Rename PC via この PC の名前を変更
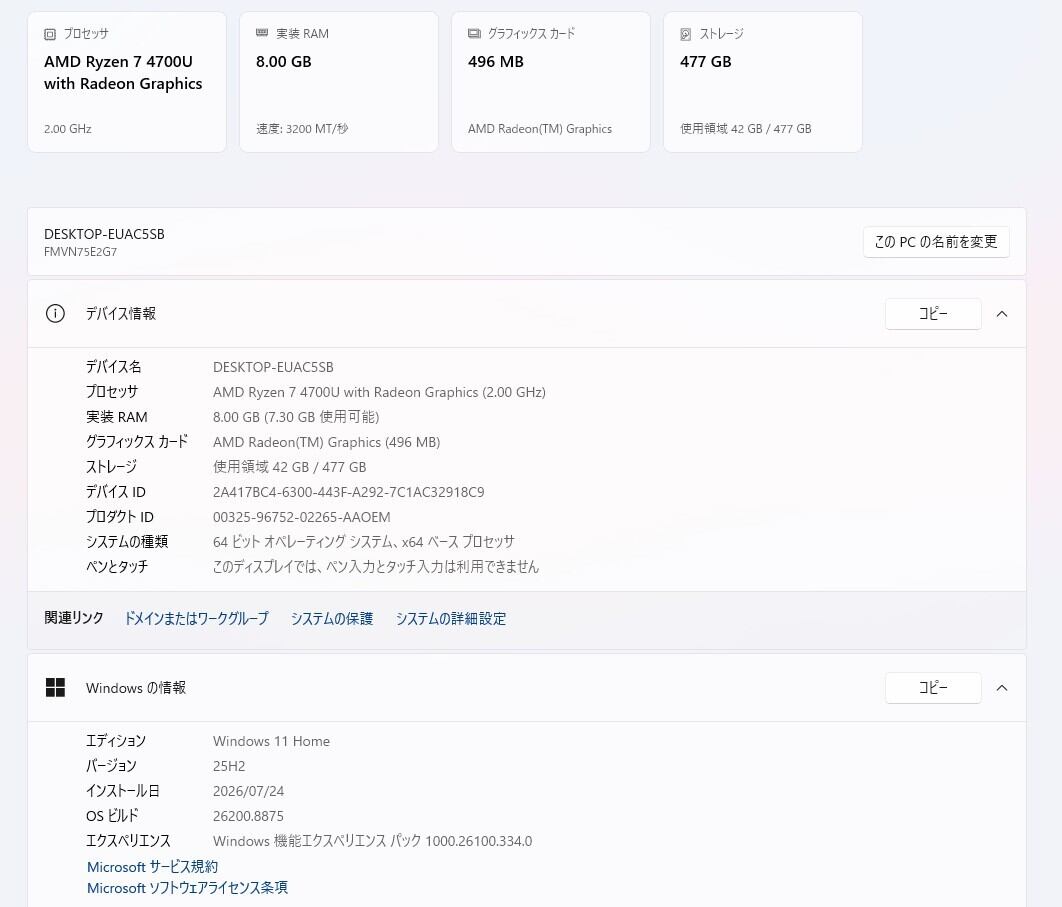Image resolution: width=1062 pixels, height=907 pixels. click(x=936, y=242)
